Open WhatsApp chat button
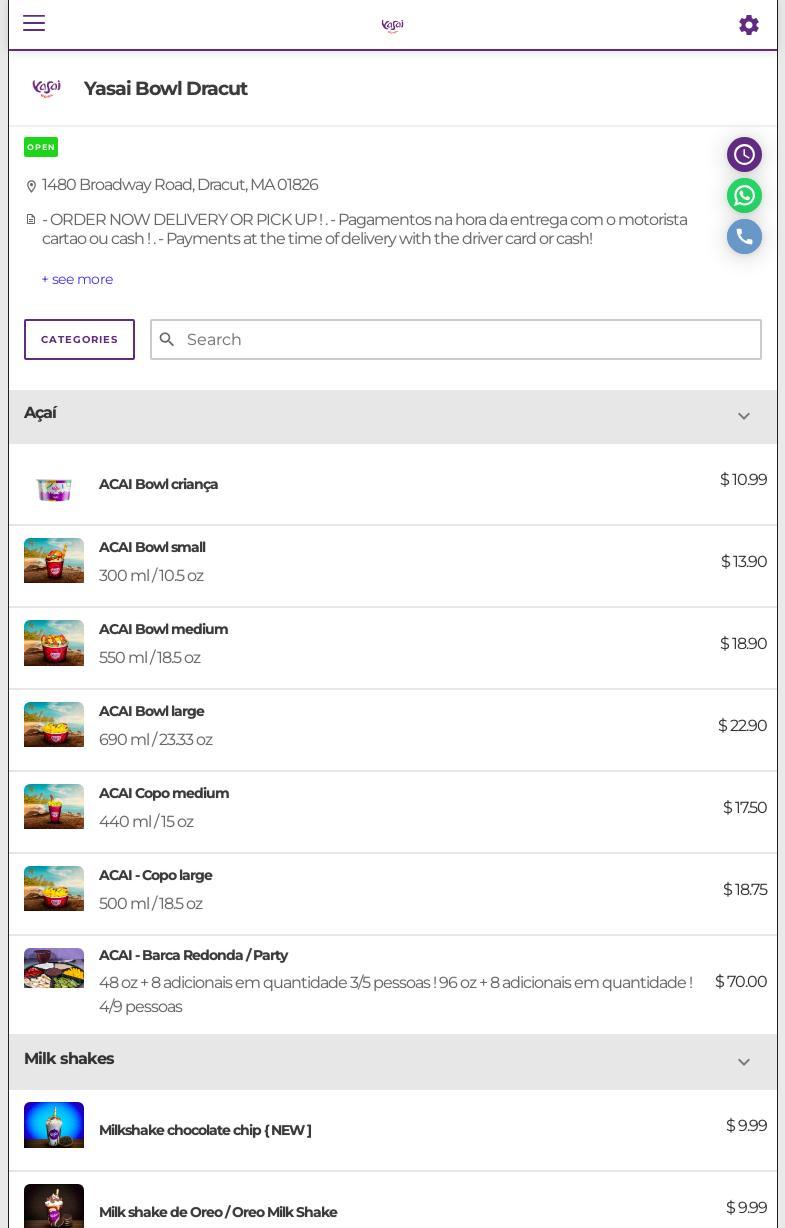The image size is (785, 1228). 744,196
